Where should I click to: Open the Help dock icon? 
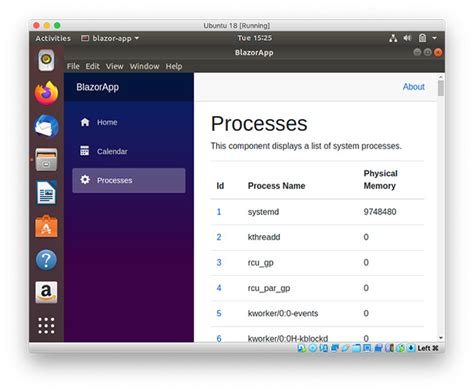(x=46, y=260)
